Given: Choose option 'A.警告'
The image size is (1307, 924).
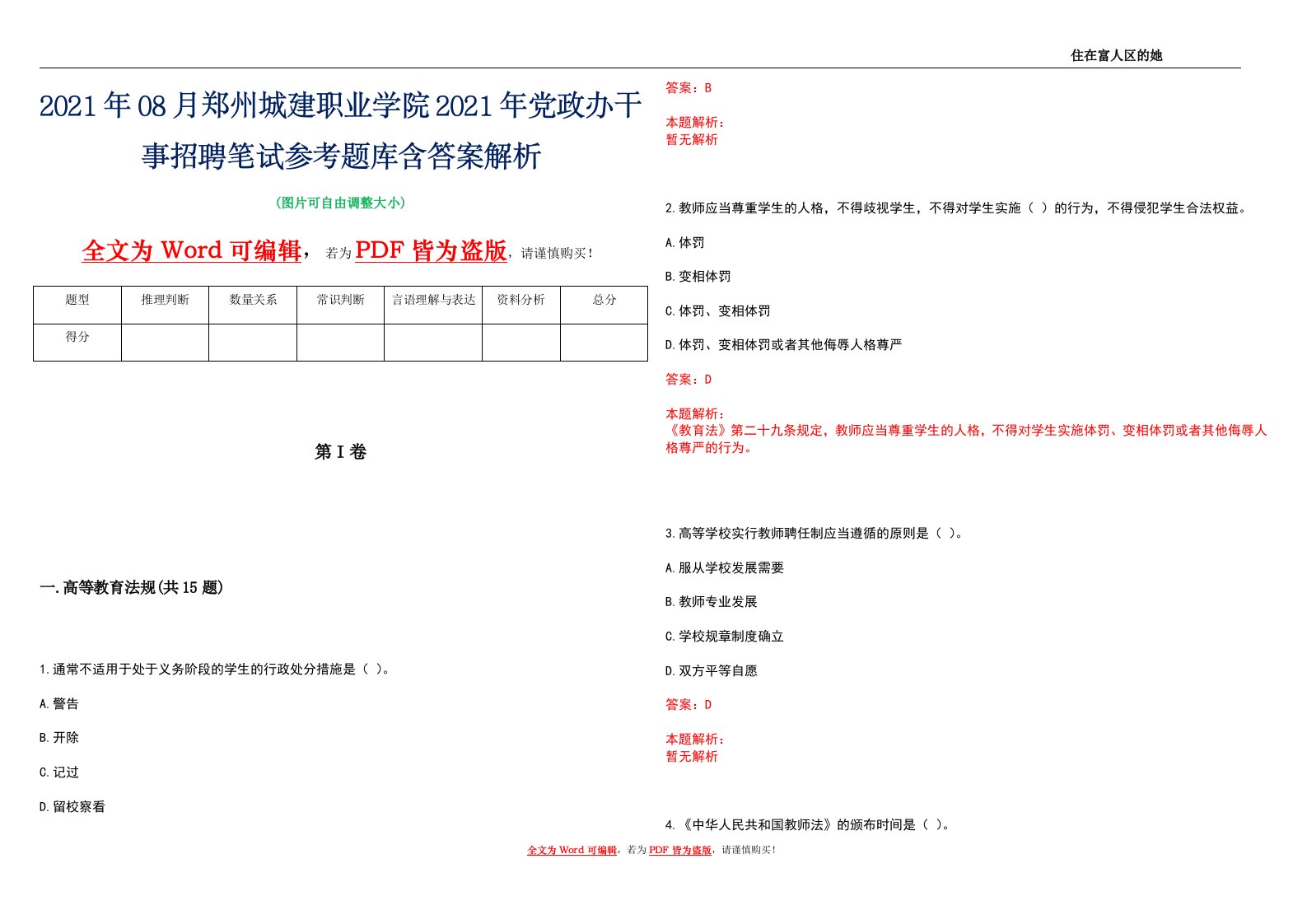Looking at the screenshot, I should [x=59, y=704].
